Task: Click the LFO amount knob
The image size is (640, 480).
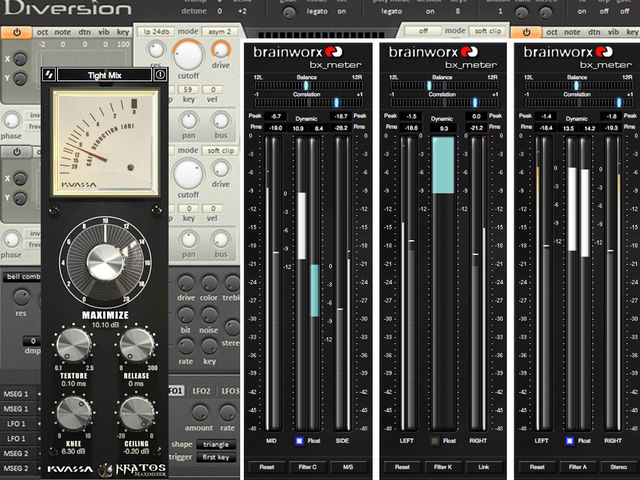Action: click(x=200, y=413)
